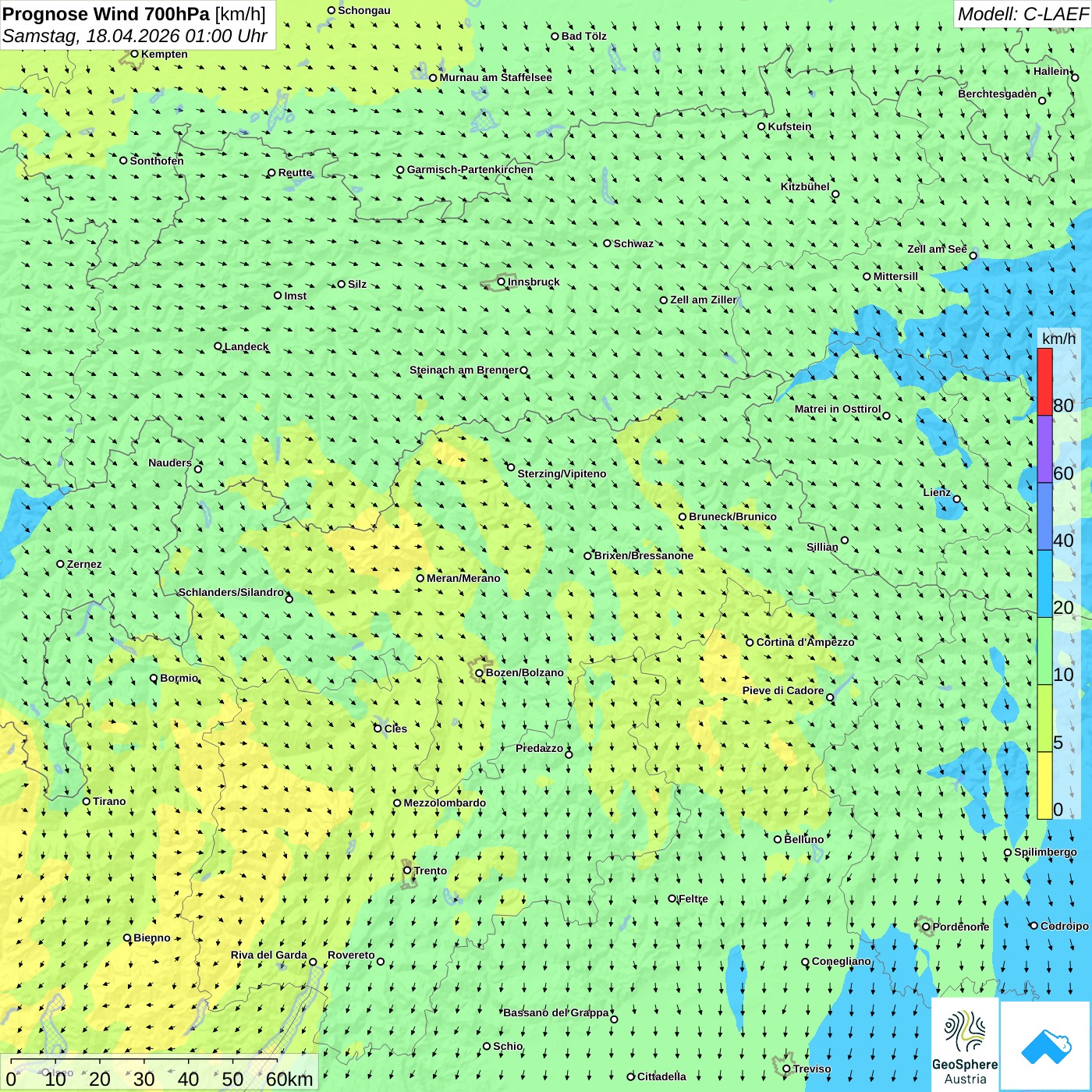1092x1092 pixels.
Task: Click the Schwaz label
Action: click(633, 243)
